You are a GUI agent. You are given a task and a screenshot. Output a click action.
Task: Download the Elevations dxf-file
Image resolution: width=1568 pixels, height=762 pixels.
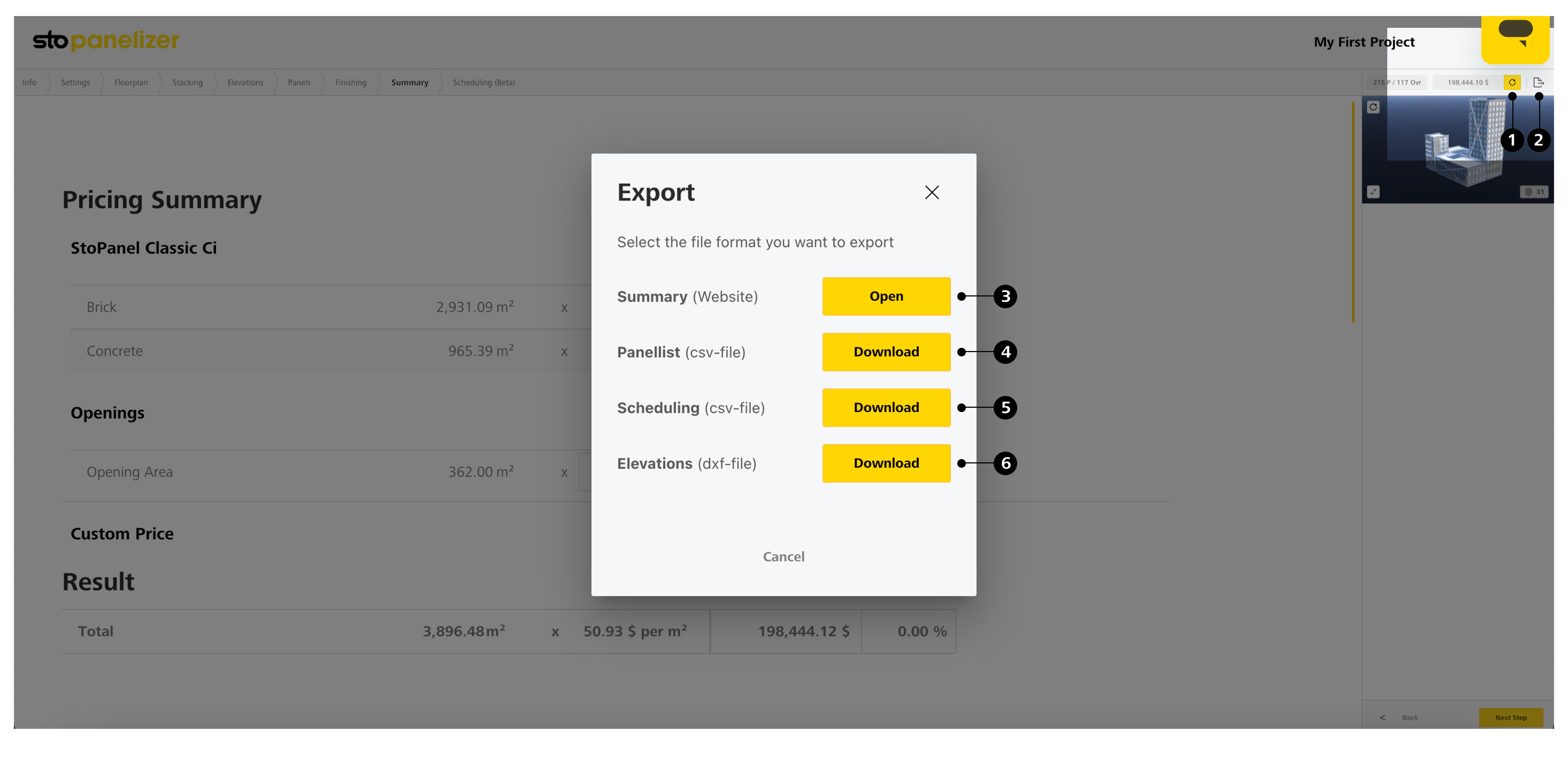(886, 463)
